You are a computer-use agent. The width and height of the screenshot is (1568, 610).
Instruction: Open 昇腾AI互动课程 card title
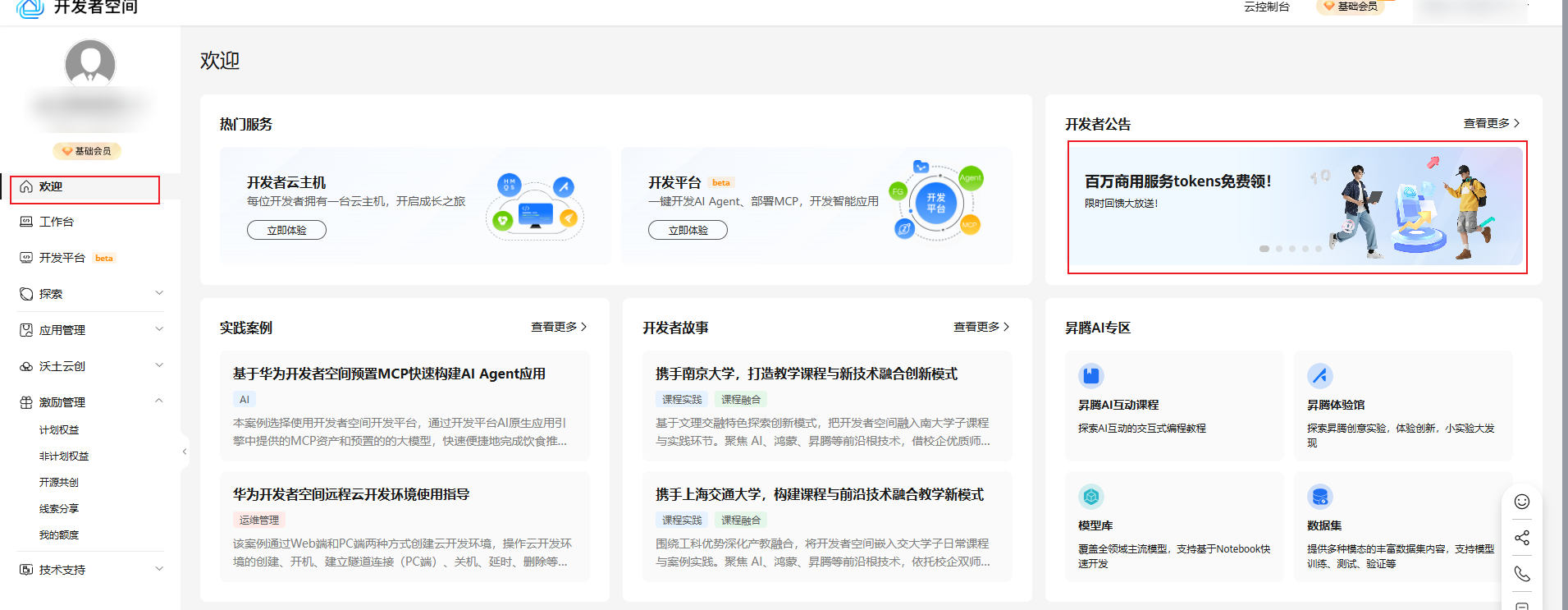point(1118,406)
